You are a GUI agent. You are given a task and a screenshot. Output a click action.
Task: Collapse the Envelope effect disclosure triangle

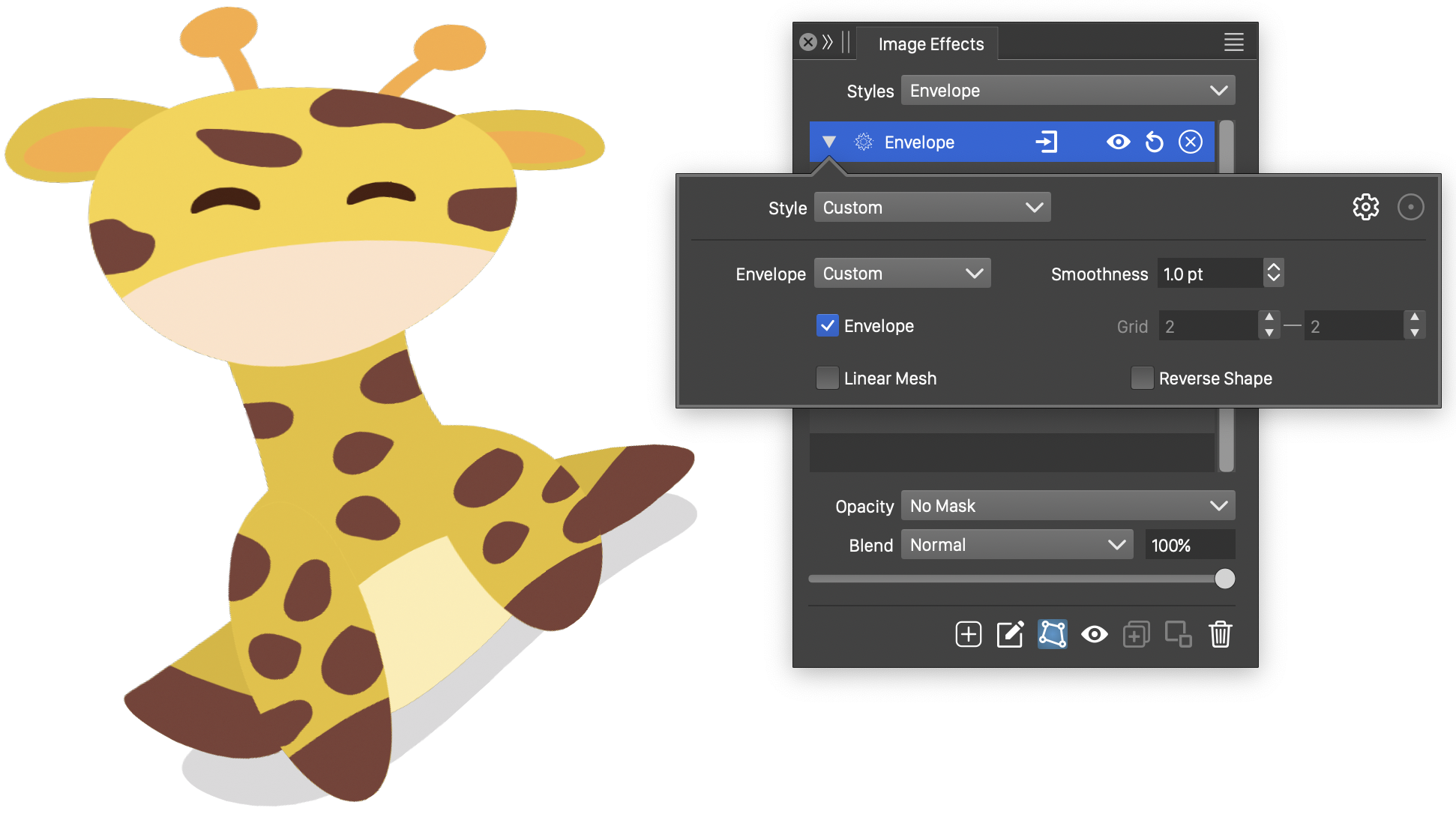(x=828, y=142)
